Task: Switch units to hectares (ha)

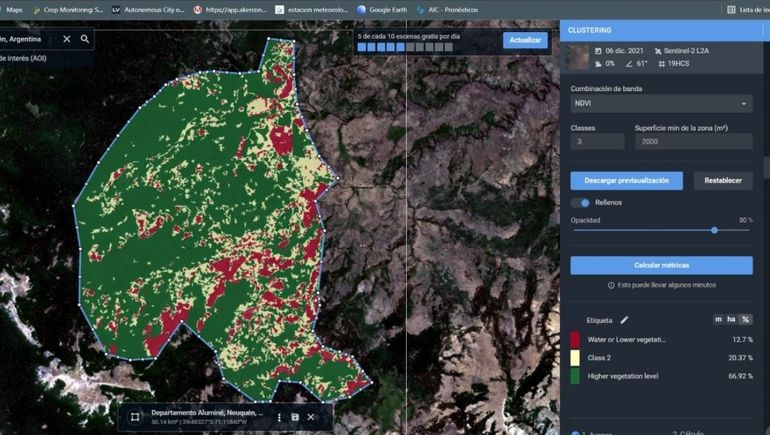Action: [731, 319]
